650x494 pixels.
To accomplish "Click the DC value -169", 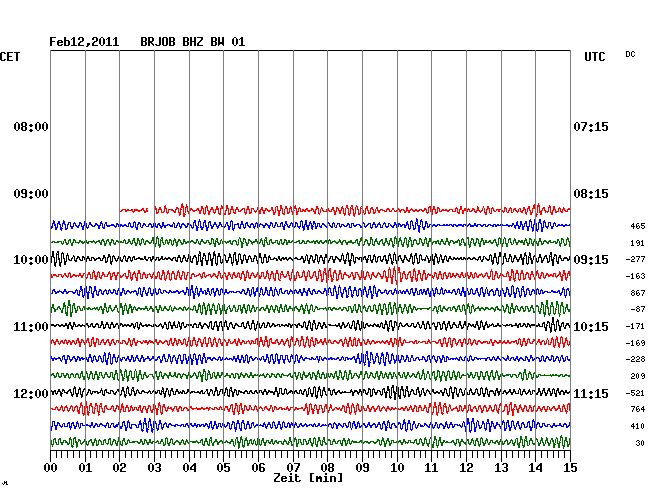I will (635, 344).
